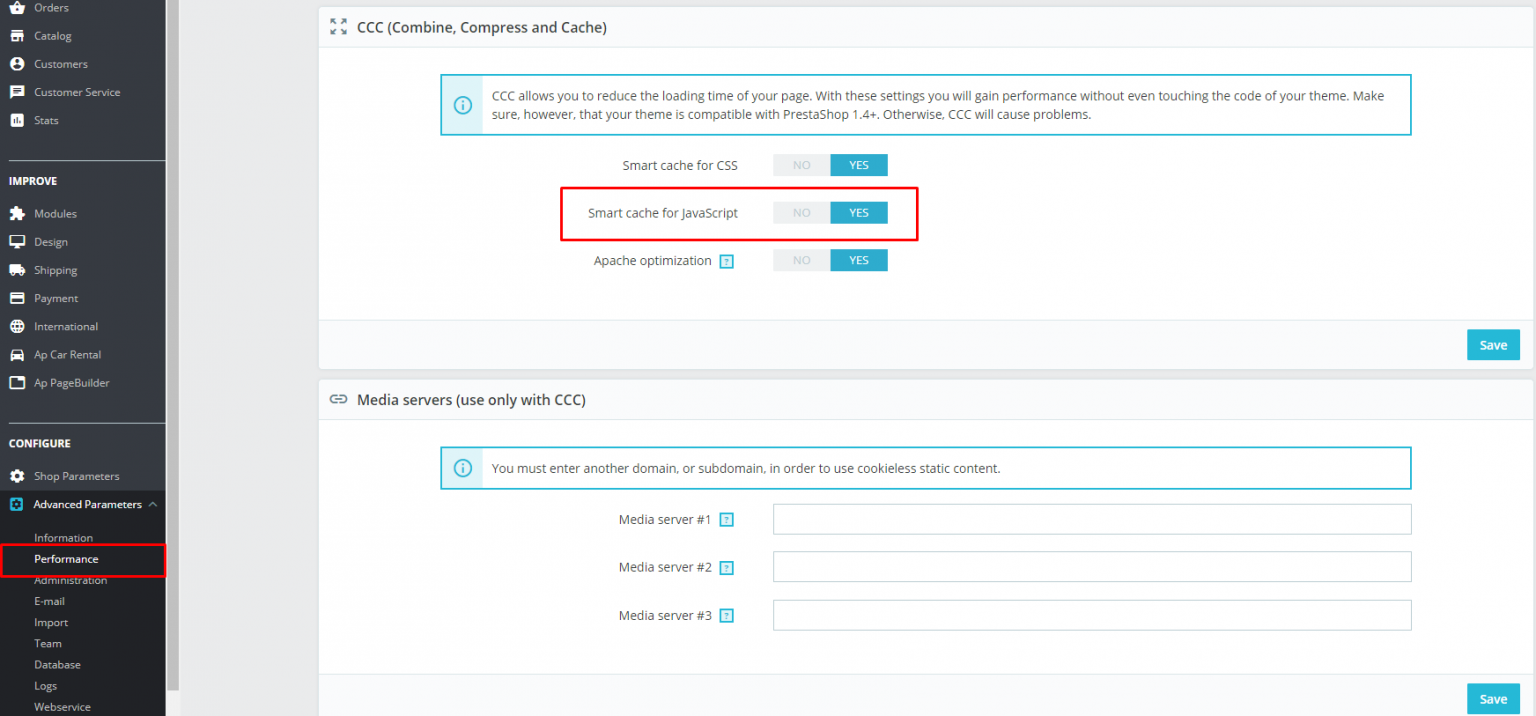Save the Media servers settings

click(1493, 698)
